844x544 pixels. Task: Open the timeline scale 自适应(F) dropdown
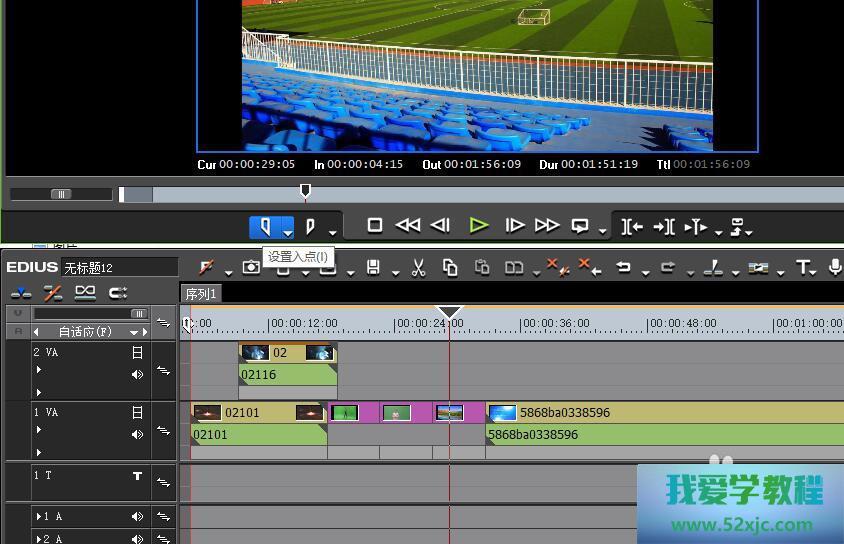click(133, 332)
